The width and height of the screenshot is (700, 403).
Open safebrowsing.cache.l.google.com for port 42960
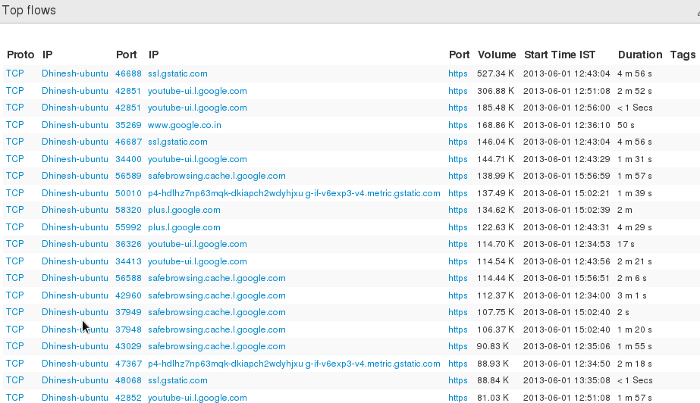click(217, 295)
